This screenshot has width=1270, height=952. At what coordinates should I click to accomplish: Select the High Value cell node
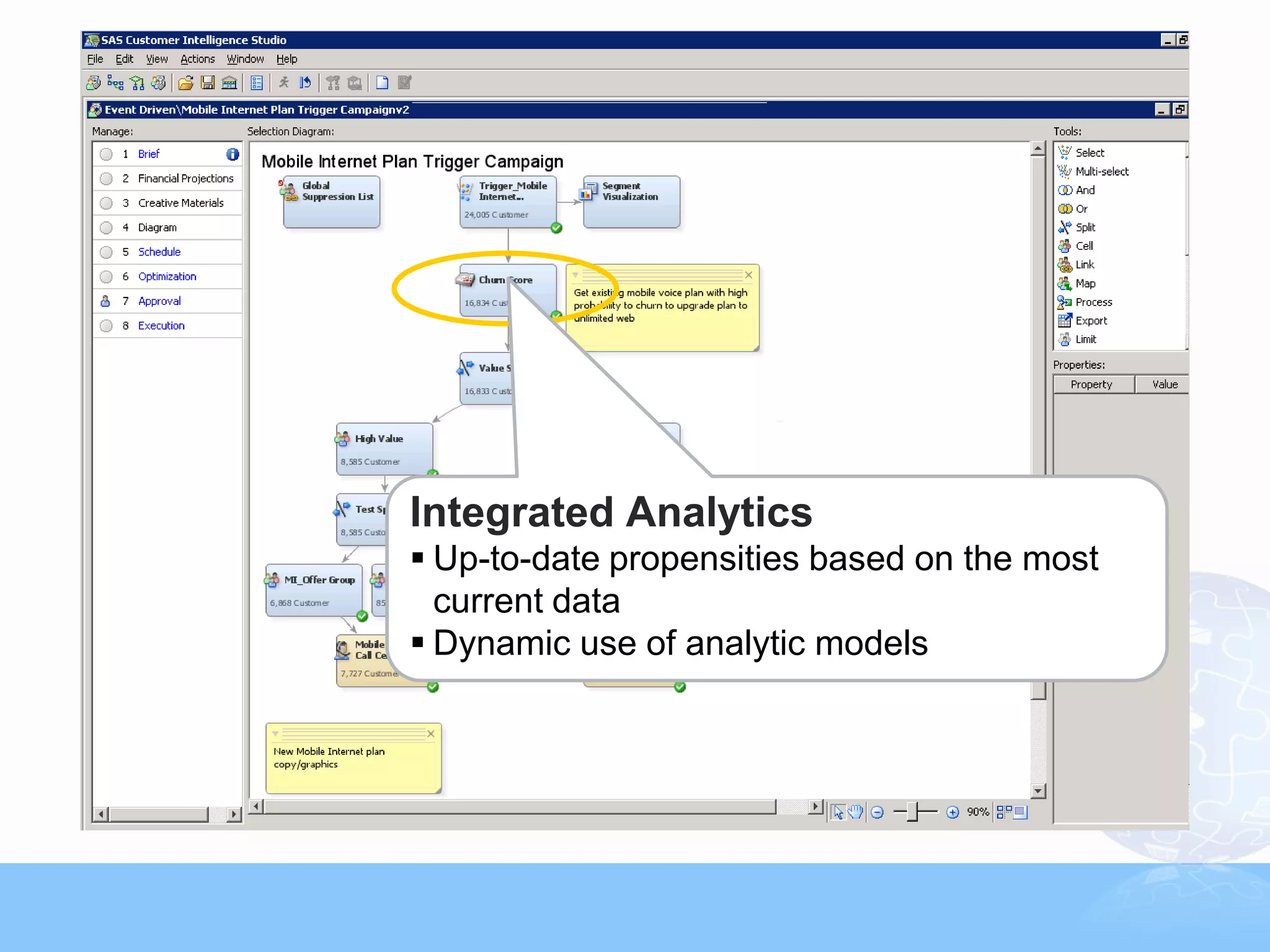tap(384, 449)
